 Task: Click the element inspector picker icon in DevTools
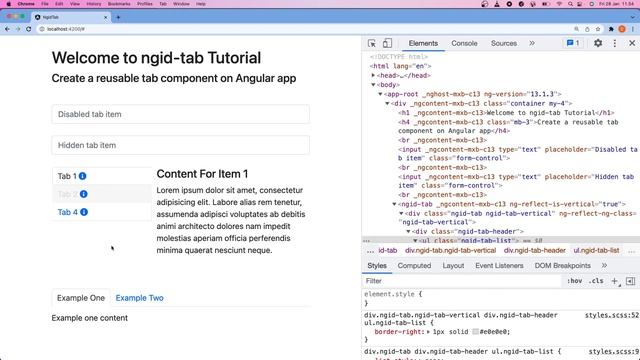[371, 43]
